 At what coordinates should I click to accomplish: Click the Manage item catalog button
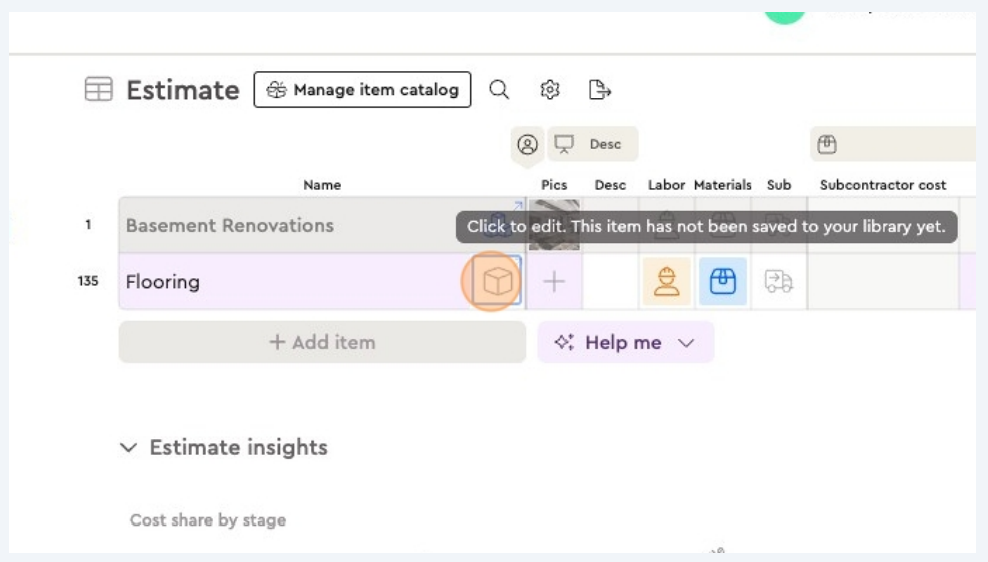point(362,90)
